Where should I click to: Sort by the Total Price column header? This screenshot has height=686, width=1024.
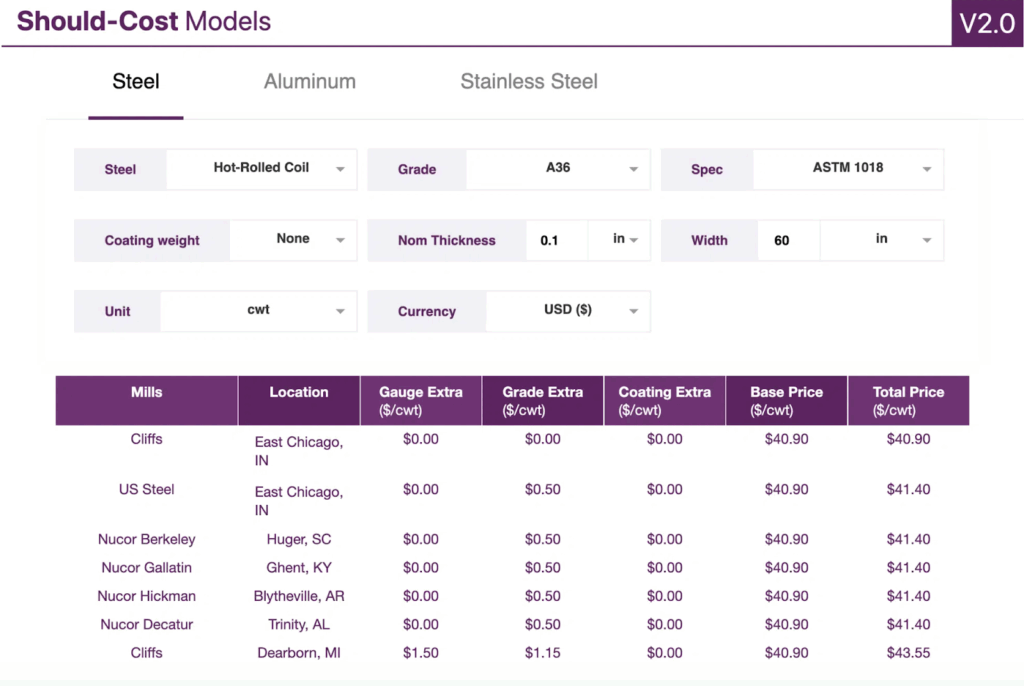click(907, 400)
